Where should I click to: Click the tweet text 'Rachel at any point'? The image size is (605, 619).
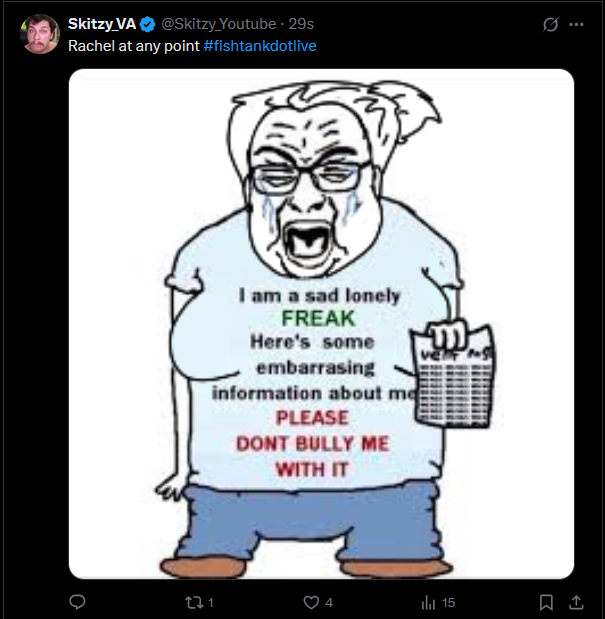pos(134,46)
